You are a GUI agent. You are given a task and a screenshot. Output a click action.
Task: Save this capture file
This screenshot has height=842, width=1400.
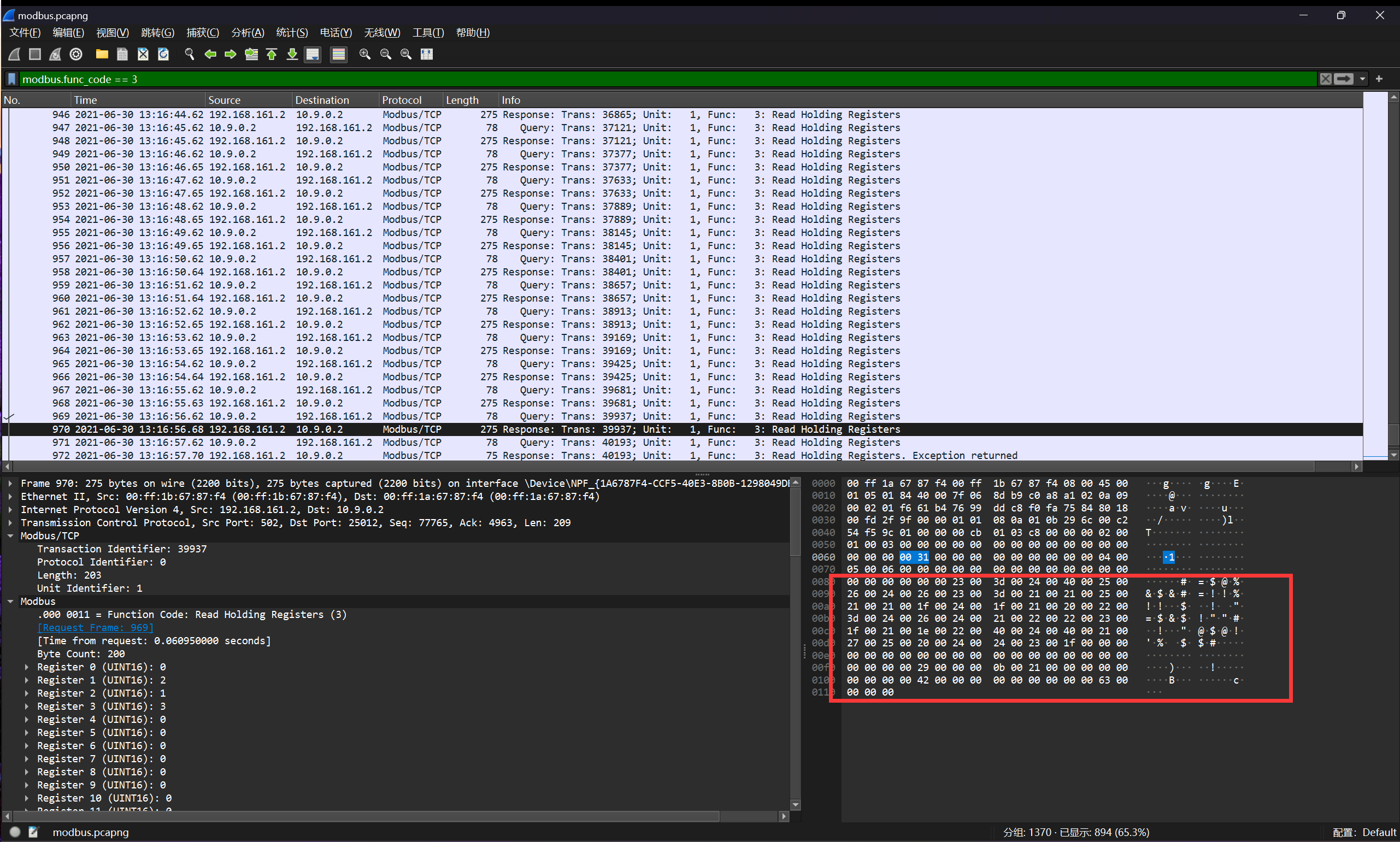click(122, 54)
